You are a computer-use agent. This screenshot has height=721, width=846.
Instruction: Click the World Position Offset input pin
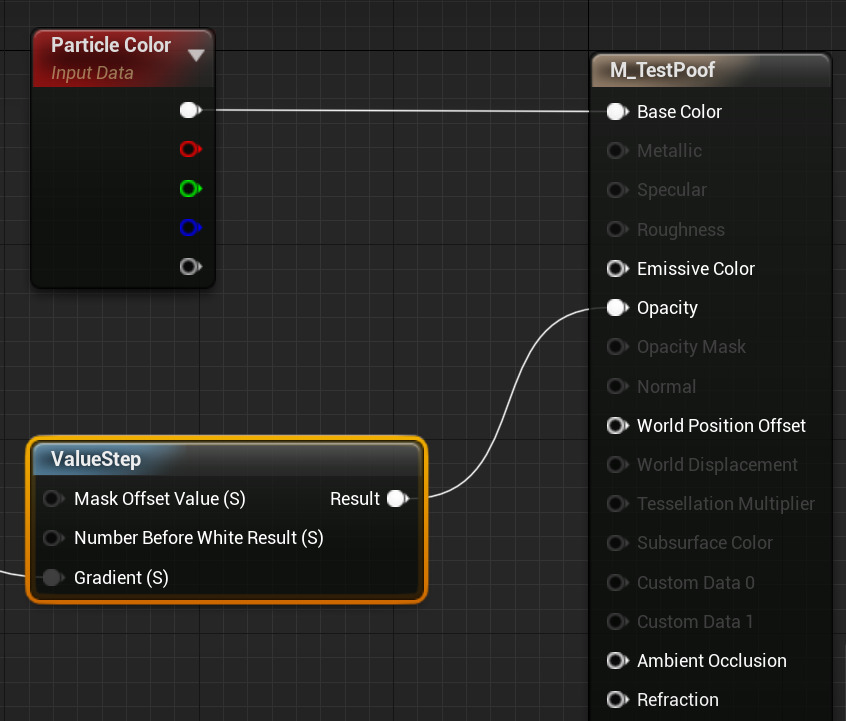coord(616,426)
